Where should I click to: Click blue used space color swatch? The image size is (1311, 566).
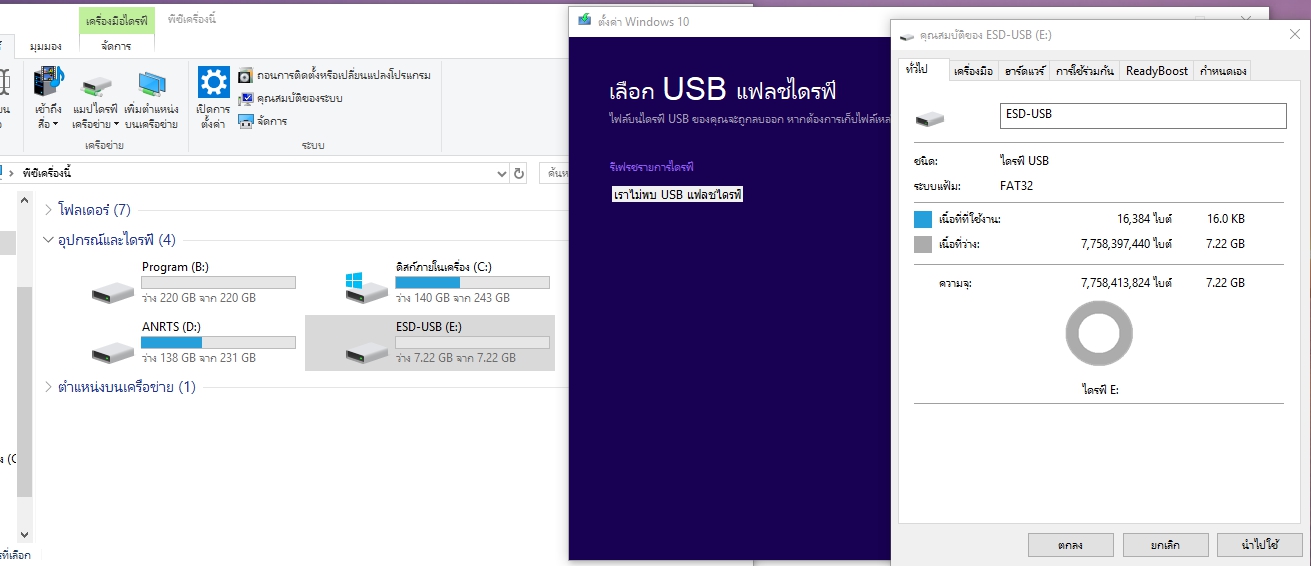(x=923, y=219)
